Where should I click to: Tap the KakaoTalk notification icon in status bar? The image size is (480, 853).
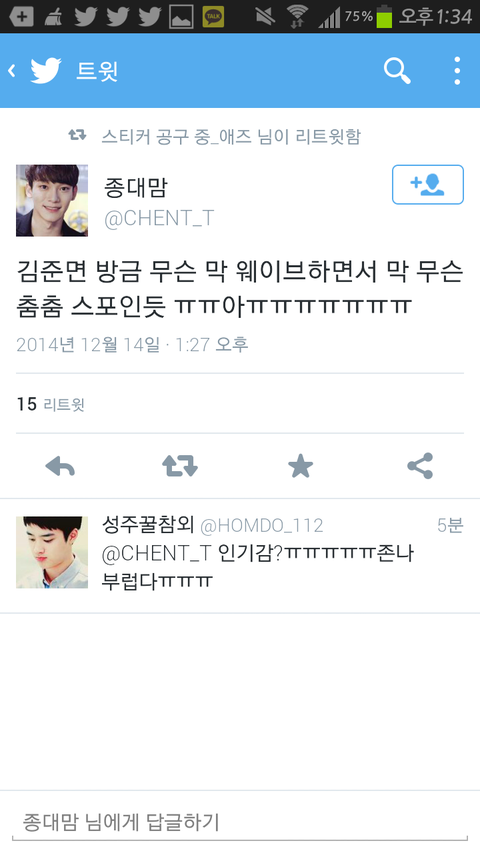213,17
